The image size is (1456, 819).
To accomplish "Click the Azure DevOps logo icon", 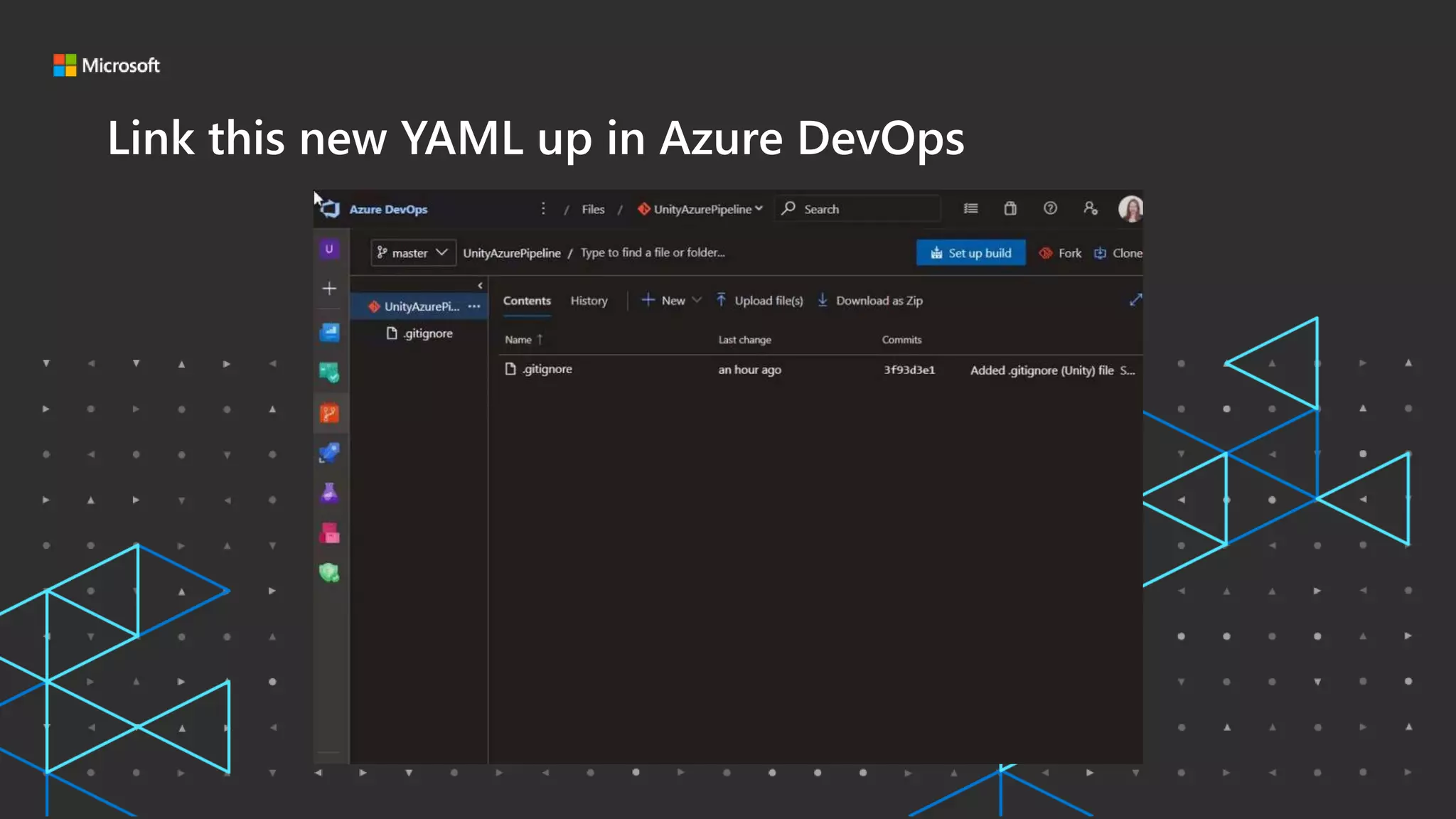I will coord(329,209).
